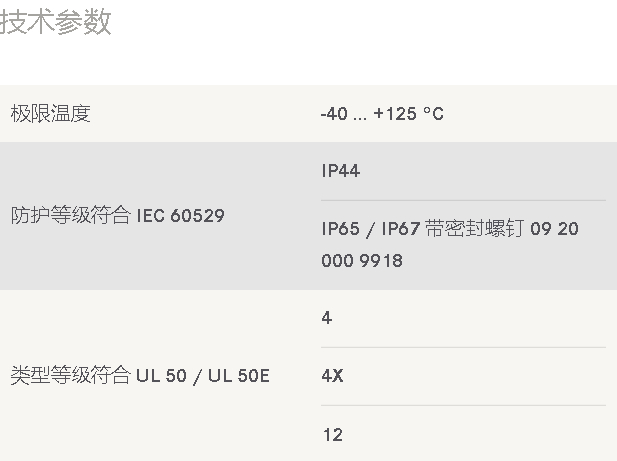The height and width of the screenshot is (461, 617).
Task: Click the -40 ... +125 °C value
Action: [x=382, y=114]
